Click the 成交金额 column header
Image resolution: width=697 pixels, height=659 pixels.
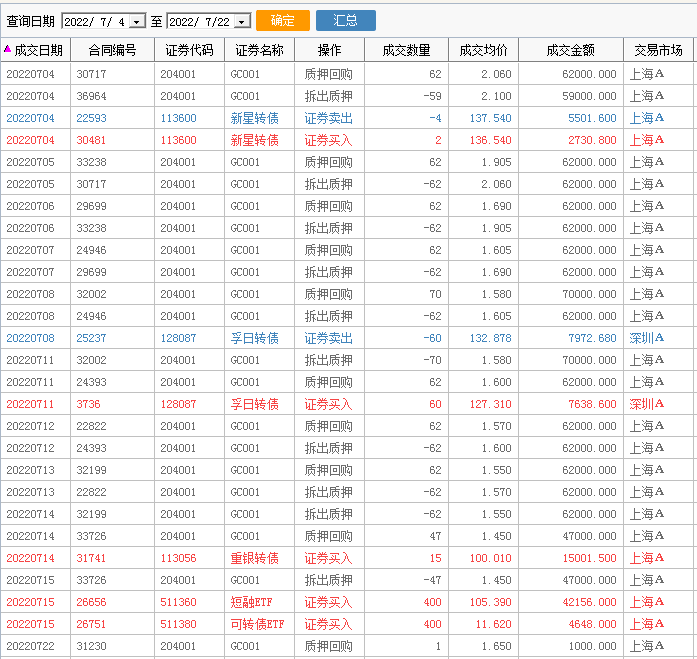click(x=570, y=50)
